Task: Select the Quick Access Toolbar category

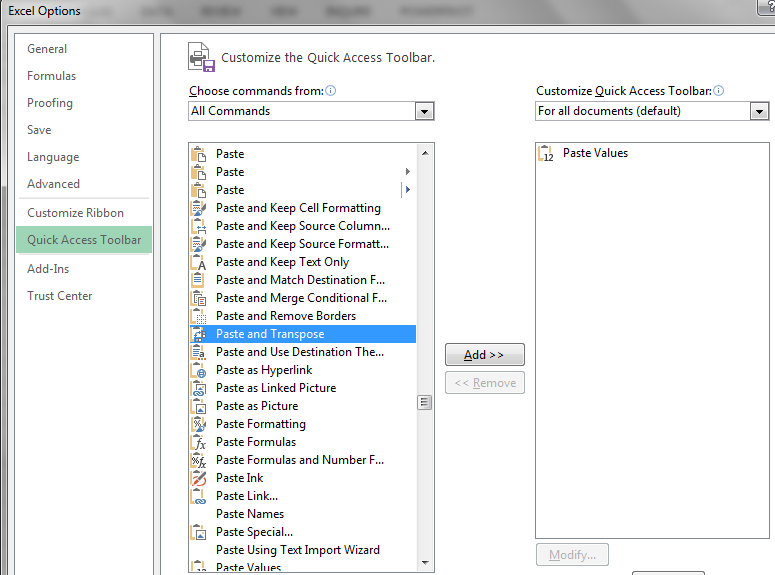Action: (84, 240)
